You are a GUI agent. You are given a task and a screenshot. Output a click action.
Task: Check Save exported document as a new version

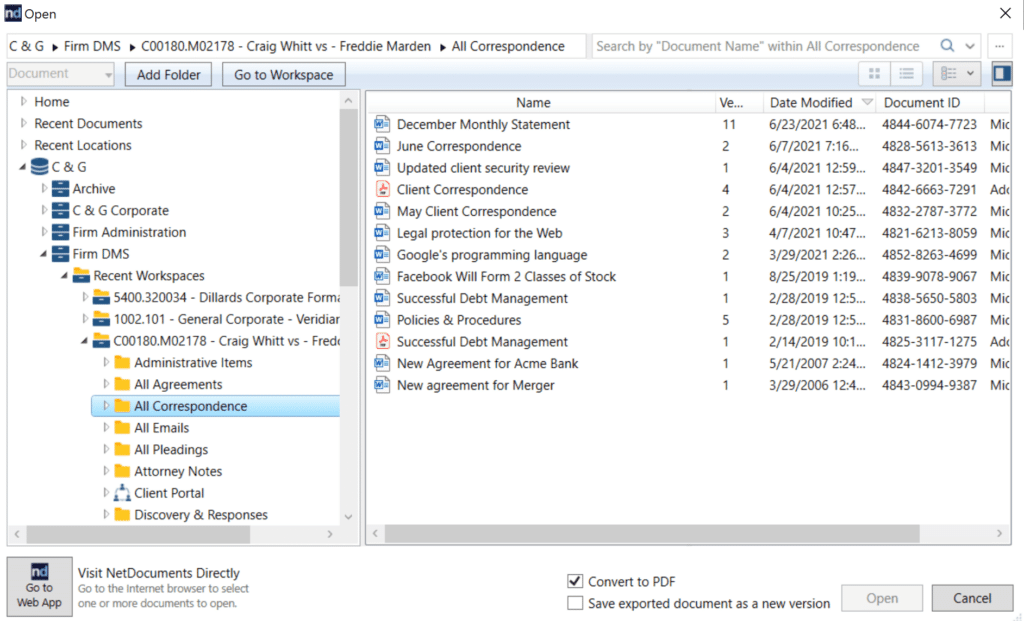[x=575, y=602]
